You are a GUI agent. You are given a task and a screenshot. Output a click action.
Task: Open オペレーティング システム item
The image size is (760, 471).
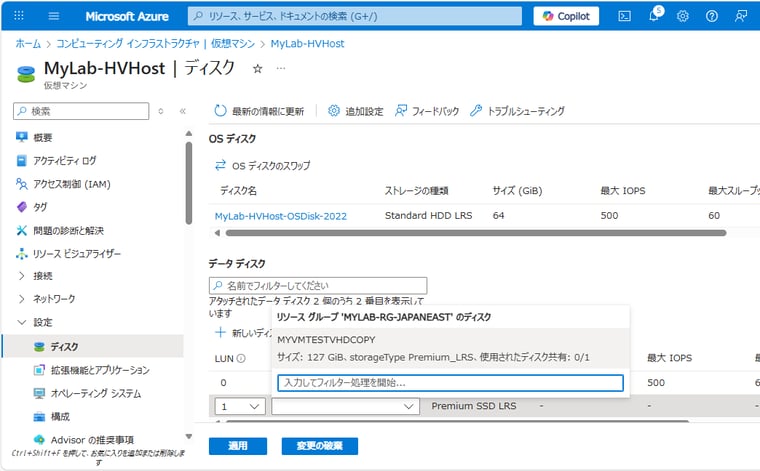(96, 393)
